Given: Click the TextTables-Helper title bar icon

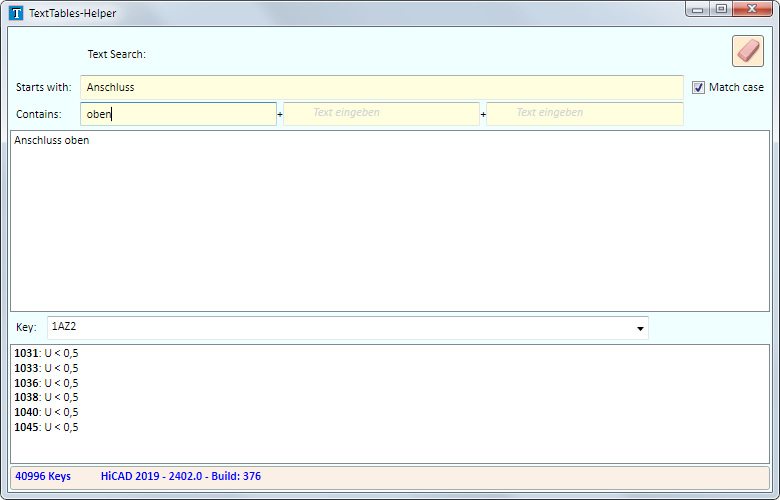Looking at the screenshot, I should point(16,13).
